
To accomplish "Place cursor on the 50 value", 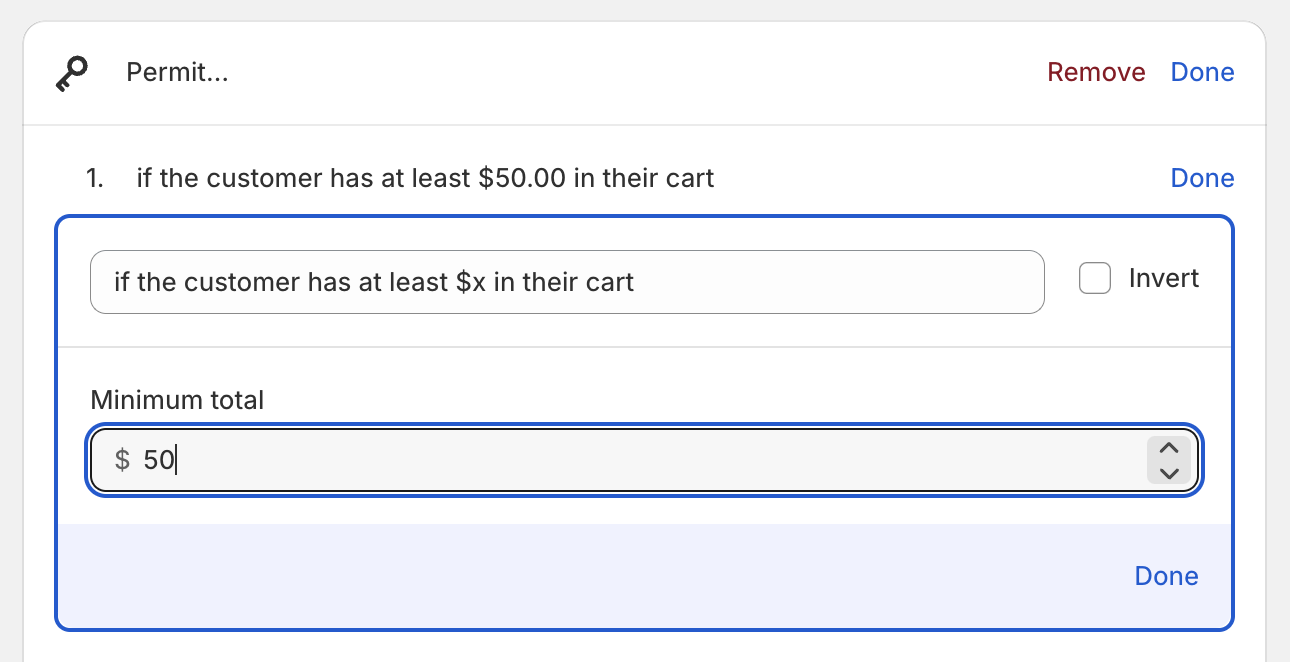I will (159, 460).
